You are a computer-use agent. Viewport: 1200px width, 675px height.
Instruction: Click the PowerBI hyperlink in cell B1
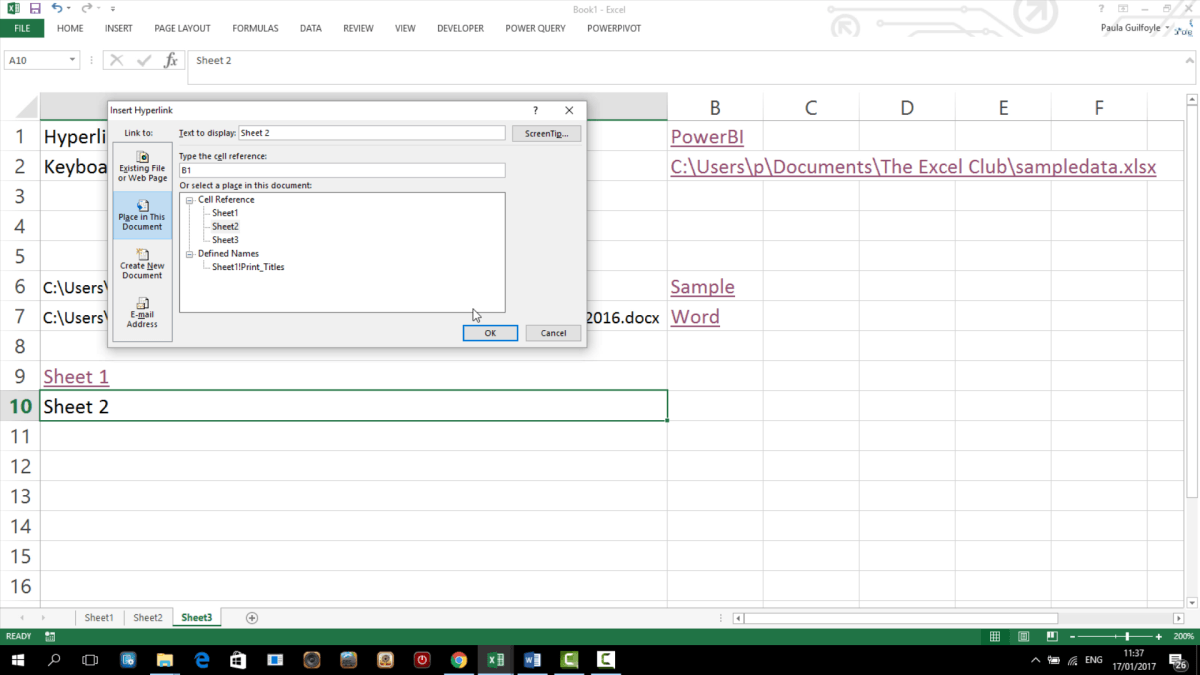[707, 137]
